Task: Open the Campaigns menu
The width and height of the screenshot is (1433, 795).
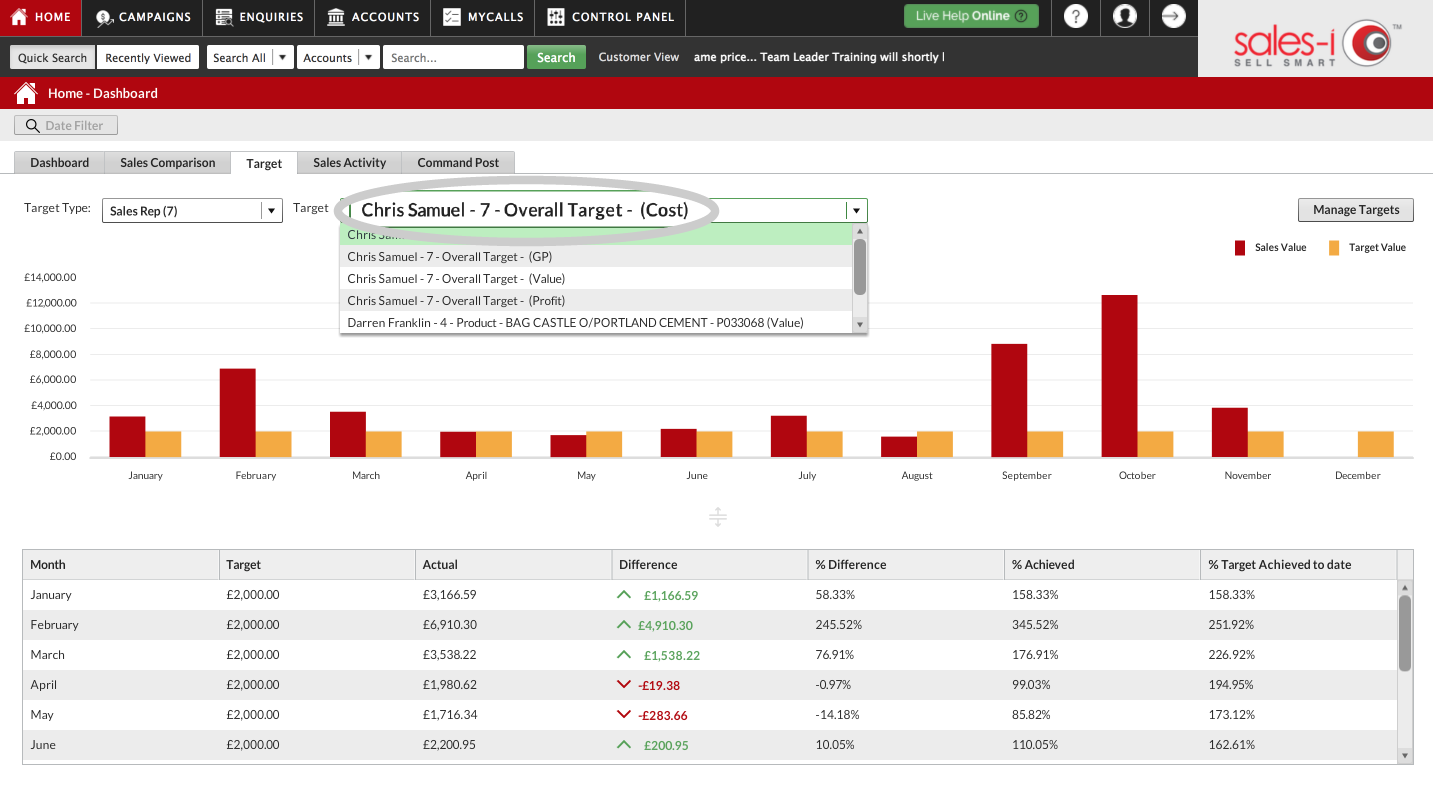Action: pos(144,17)
